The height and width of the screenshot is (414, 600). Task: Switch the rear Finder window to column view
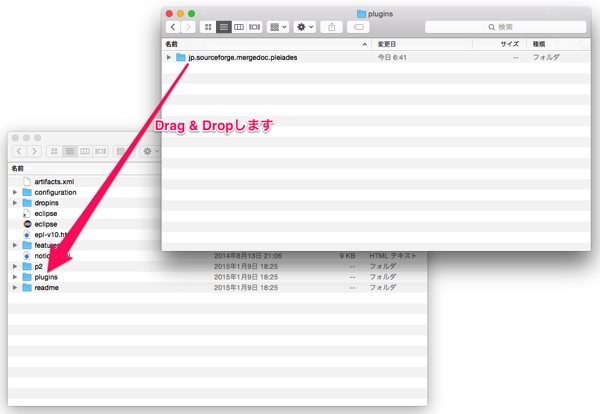[x=85, y=151]
